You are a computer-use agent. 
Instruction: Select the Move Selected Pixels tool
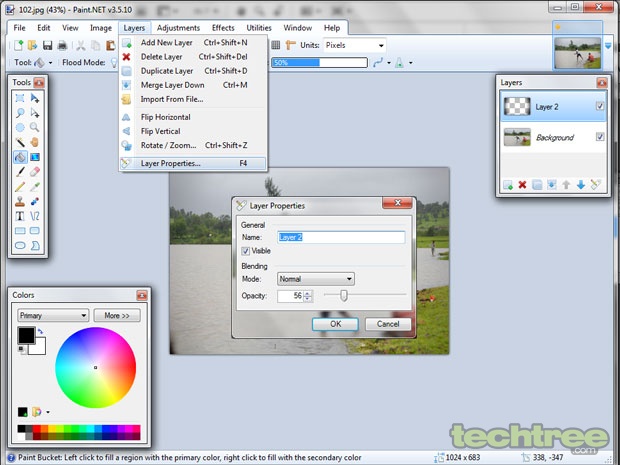[x=35, y=98]
